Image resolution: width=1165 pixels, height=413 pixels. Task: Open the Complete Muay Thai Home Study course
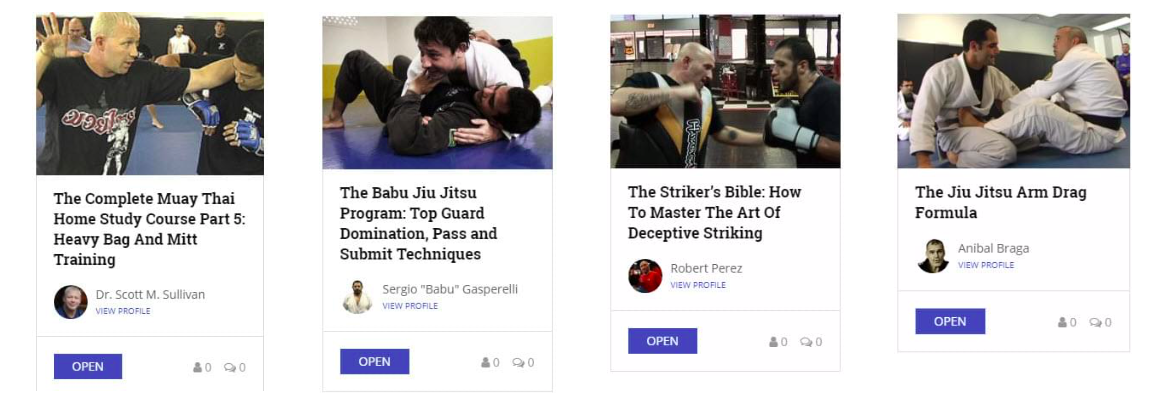pyautogui.click(x=88, y=366)
